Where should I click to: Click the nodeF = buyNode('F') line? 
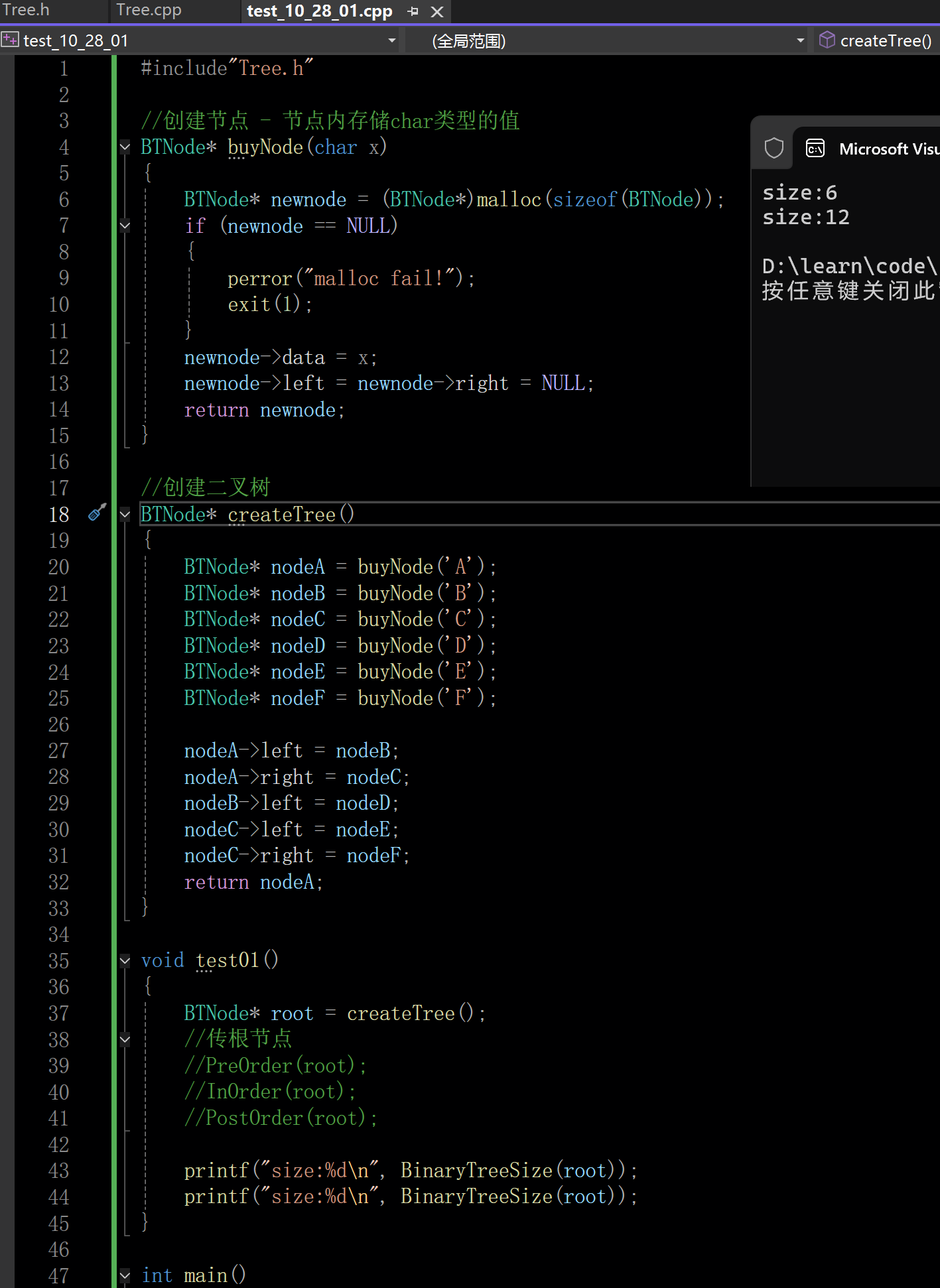tap(340, 698)
